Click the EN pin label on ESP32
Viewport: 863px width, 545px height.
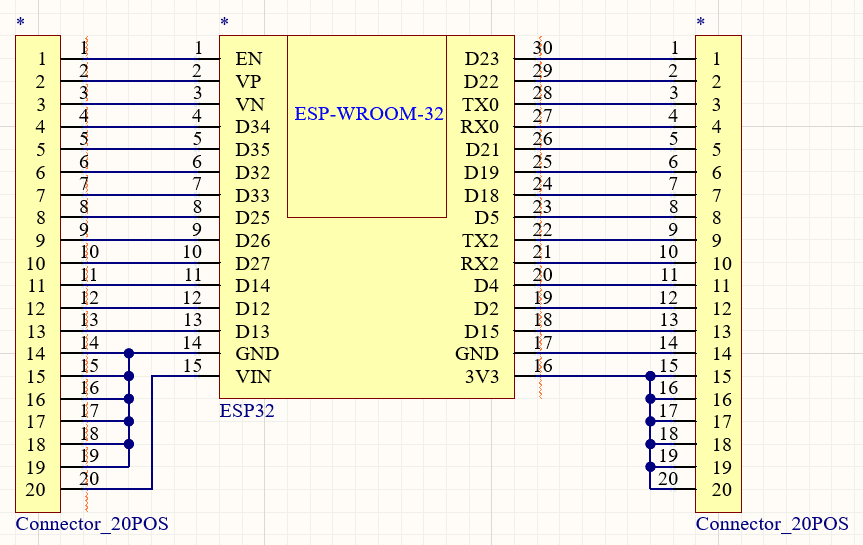[x=249, y=59]
